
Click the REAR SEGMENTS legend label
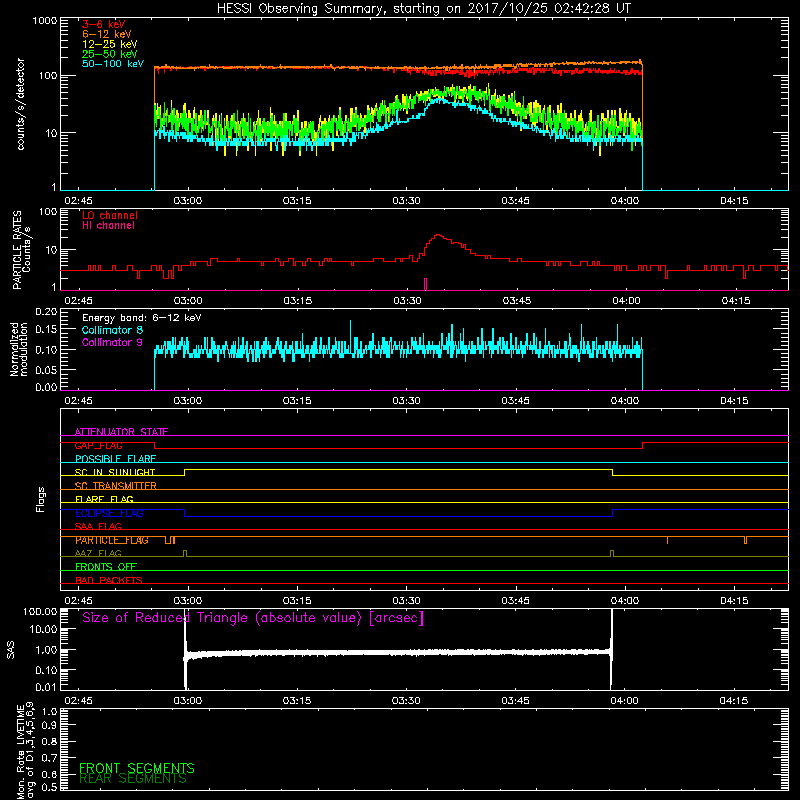click(x=133, y=779)
